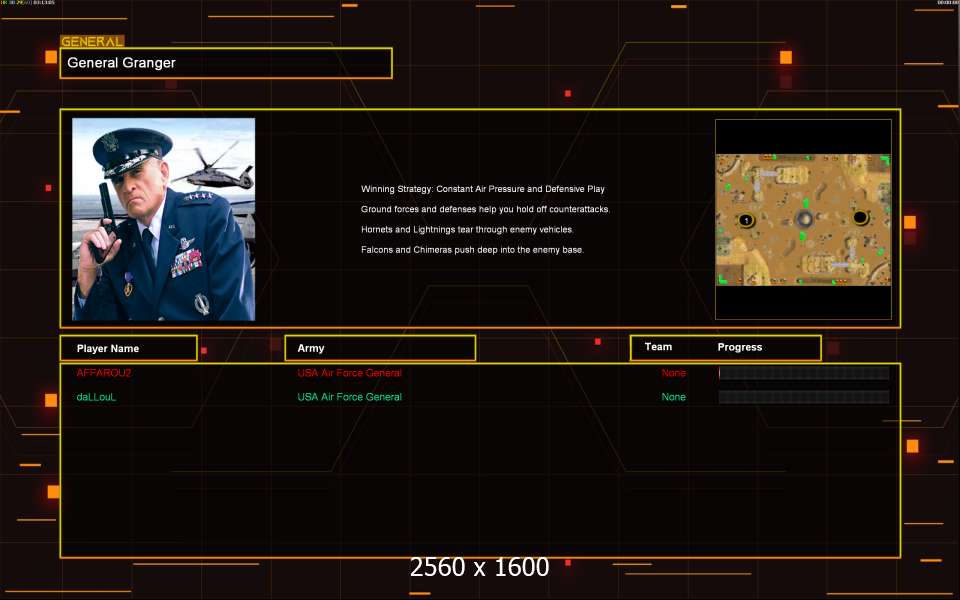Select the empty right start position on minimap
The width and height of the screenshot is (960, 600).
coord(860,218)
